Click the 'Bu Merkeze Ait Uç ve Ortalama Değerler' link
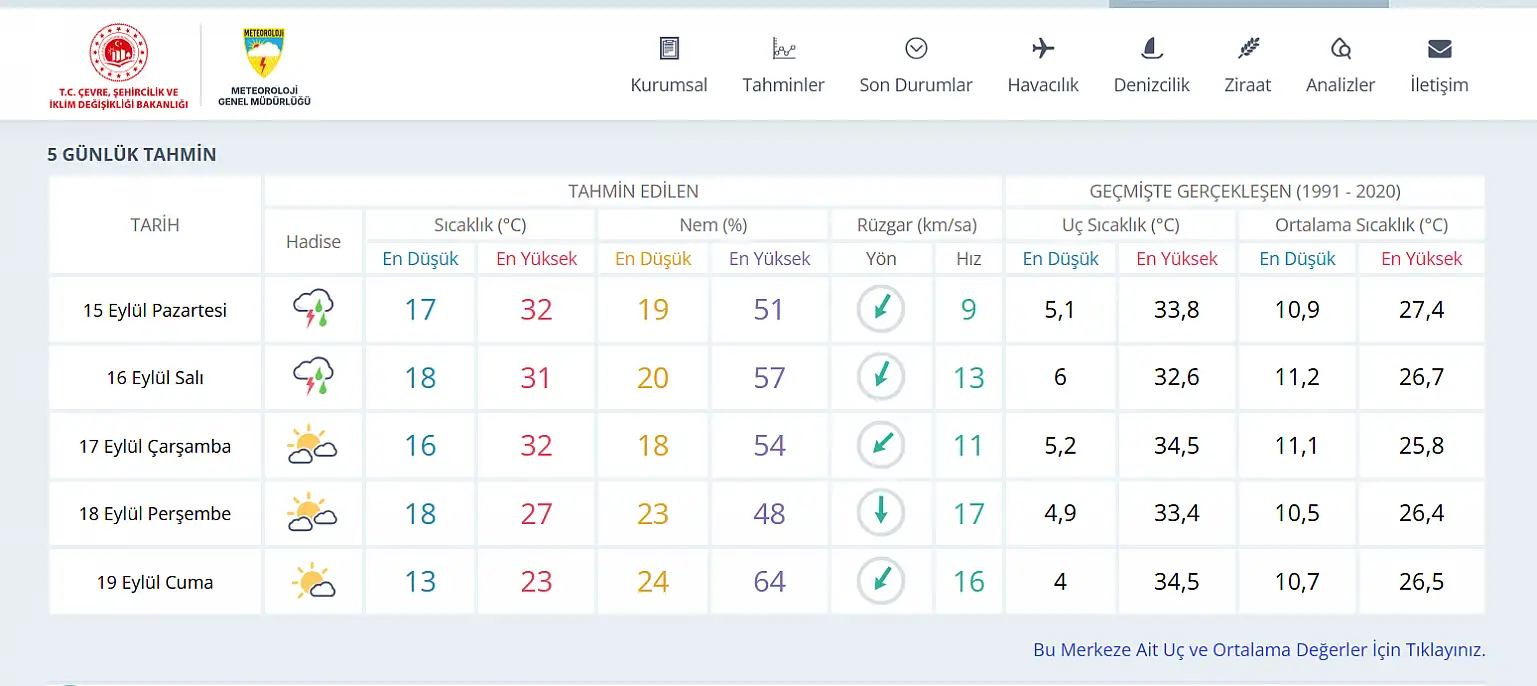The width and height of the screenshot is (1537, 686). 1259,650
